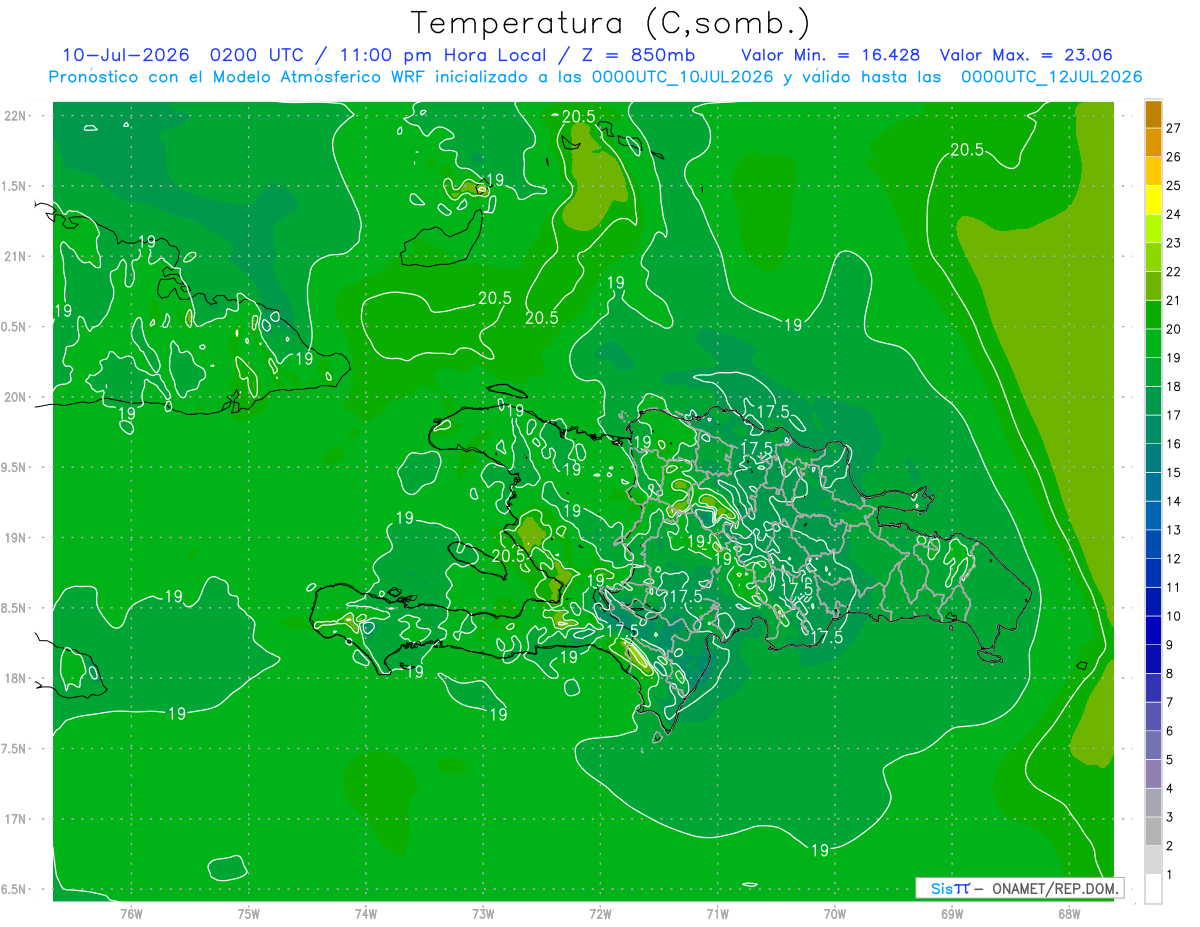Click the legend value label '8'

(1170, 673)
